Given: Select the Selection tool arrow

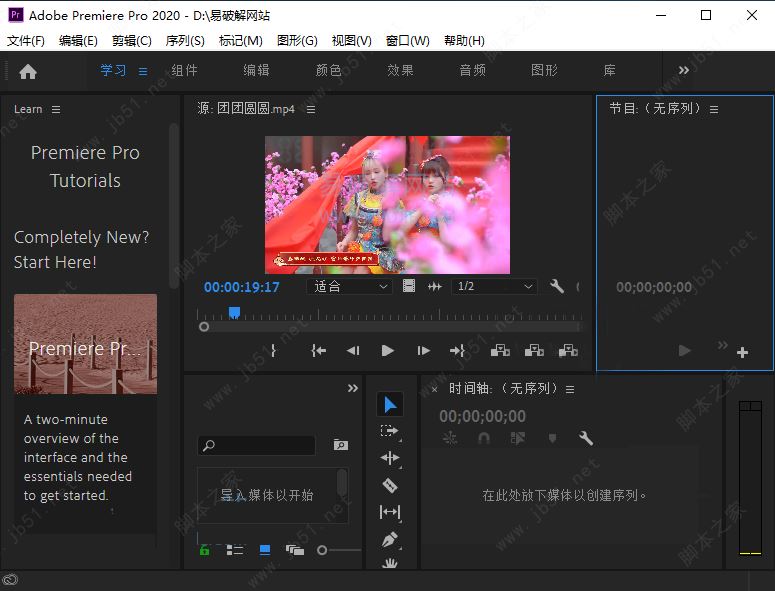Looking at the screenshot, I should pyautogui.click(x=390, y=405).
